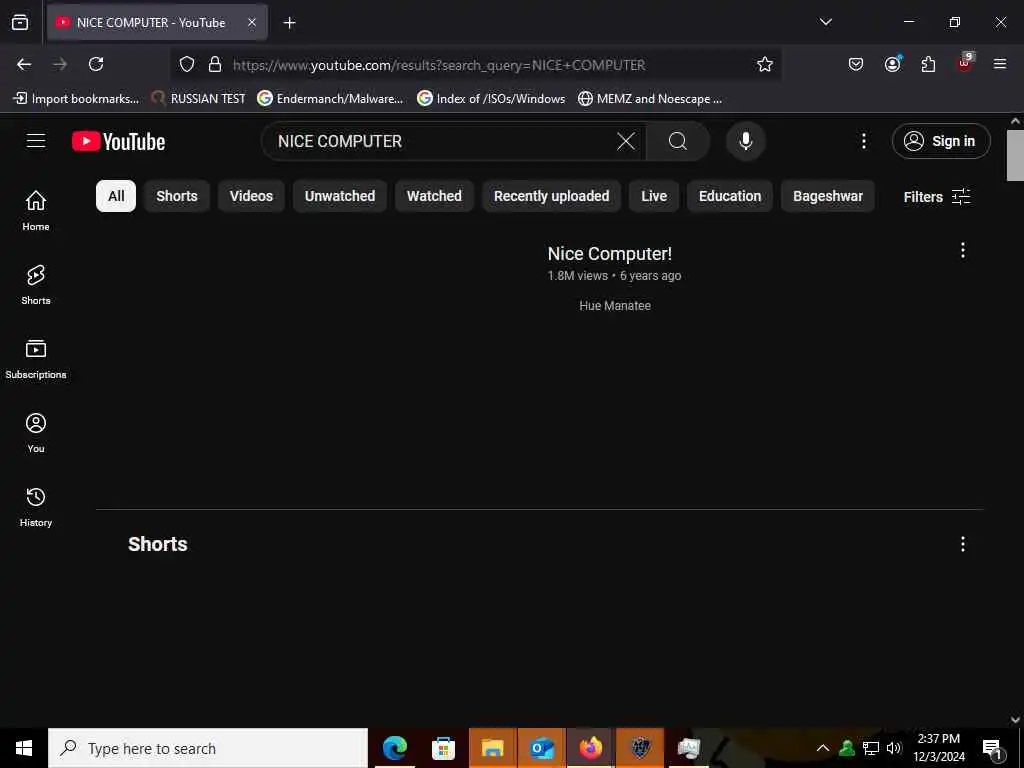Viewport: 1024px width, 768px height.
Task: Open the taskbar clock and date
Action: coord(939,748)
